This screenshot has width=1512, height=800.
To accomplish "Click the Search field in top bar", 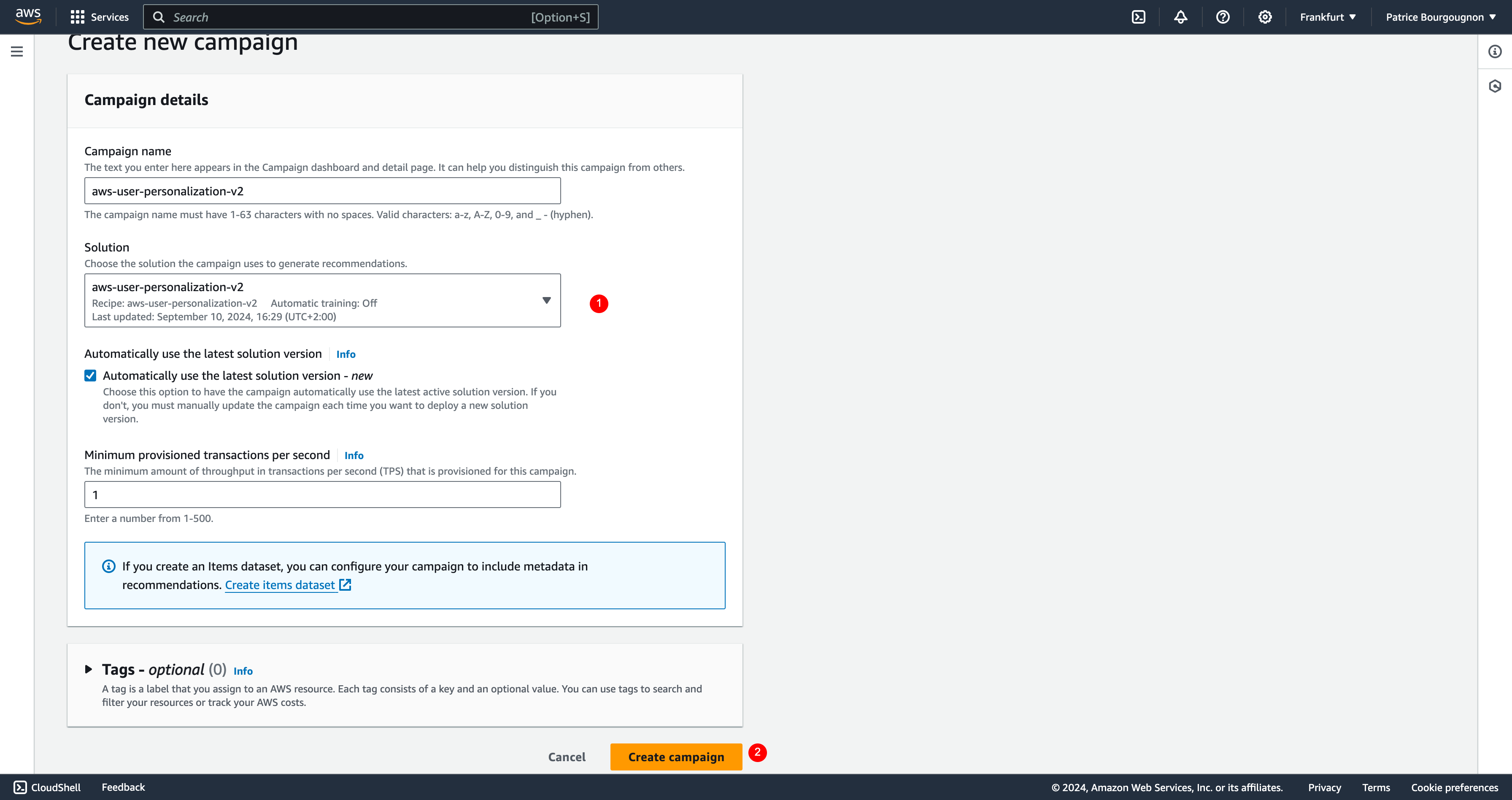I will coord(370,17).
